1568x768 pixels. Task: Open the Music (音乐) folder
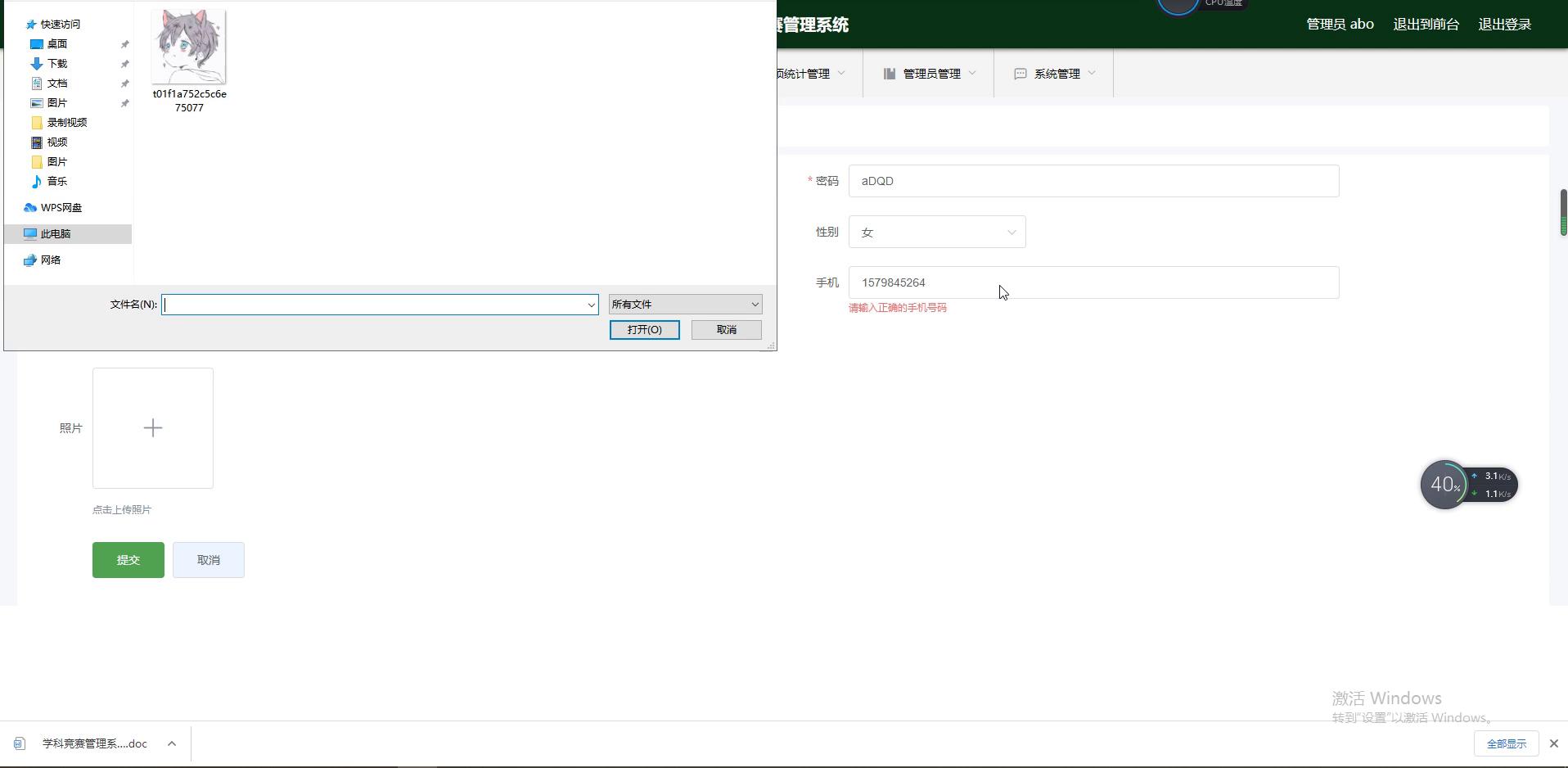56,182
